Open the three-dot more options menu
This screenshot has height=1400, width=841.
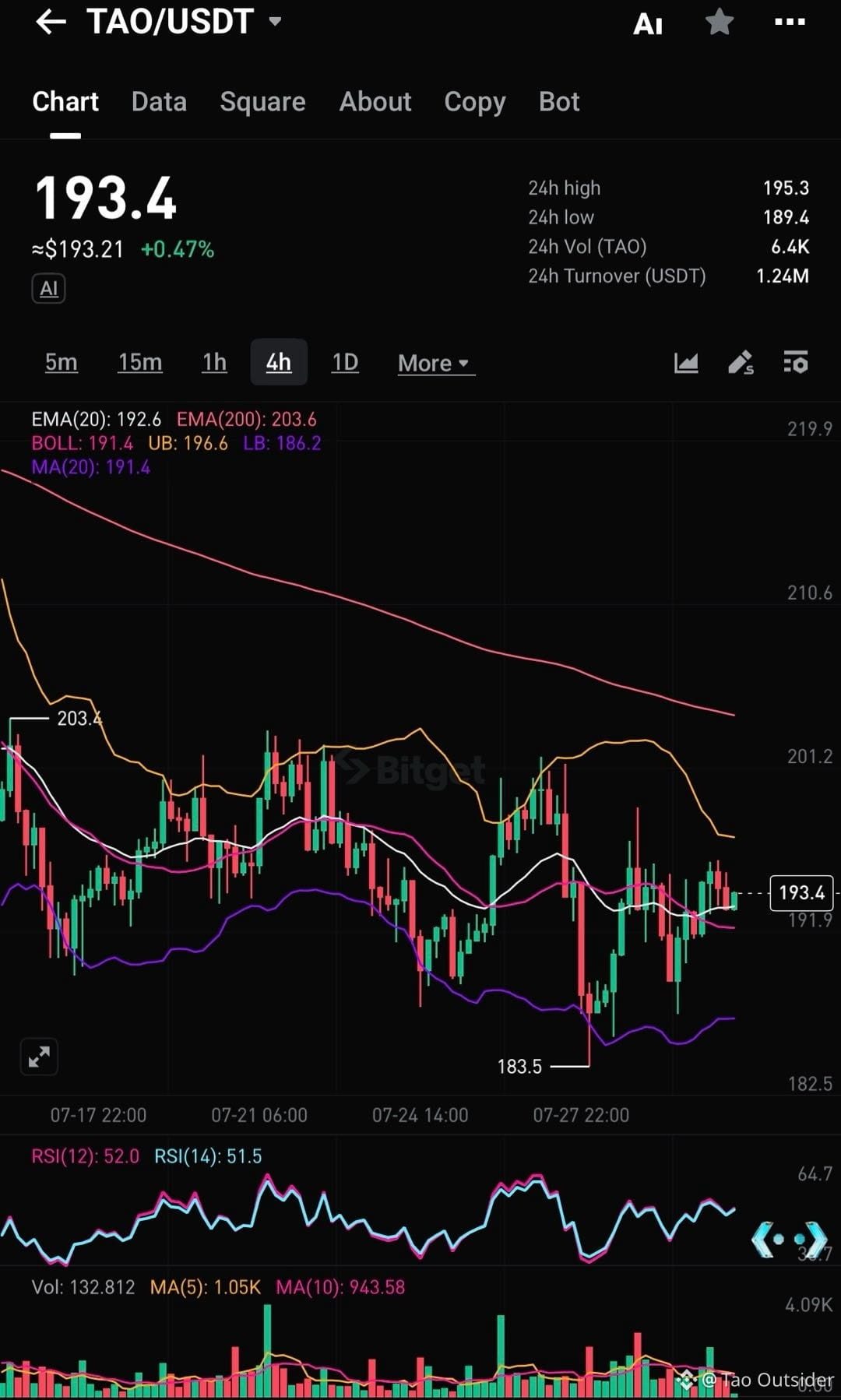(790, 22)
